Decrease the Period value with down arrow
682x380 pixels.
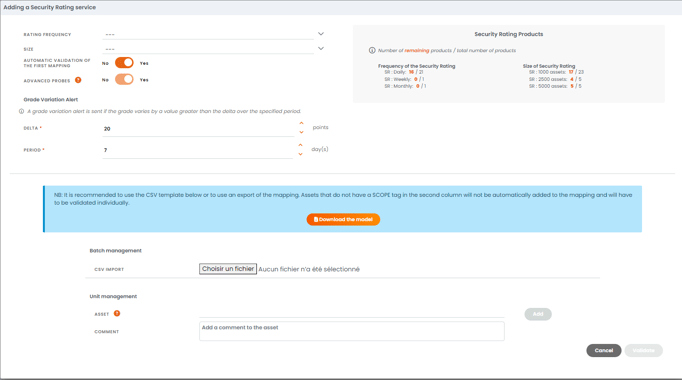(x=300, y=154)
